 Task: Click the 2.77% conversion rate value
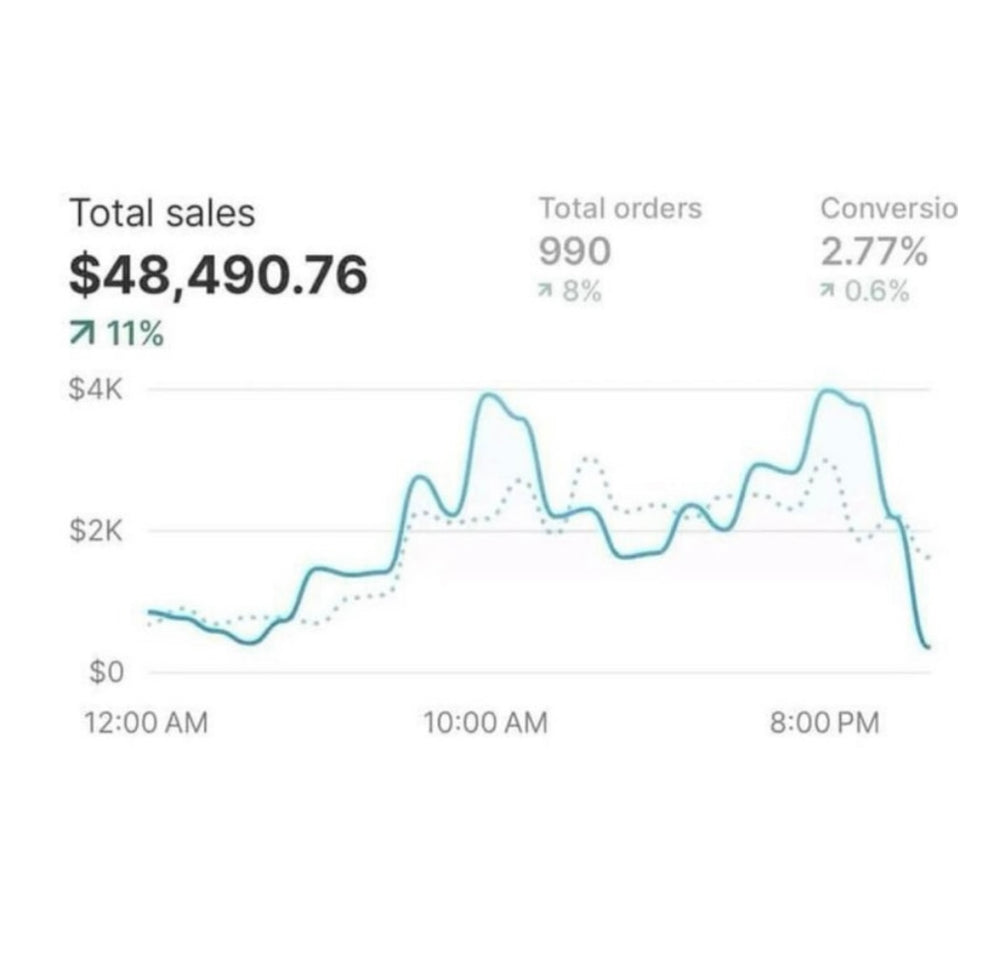[x=874, y=252]
